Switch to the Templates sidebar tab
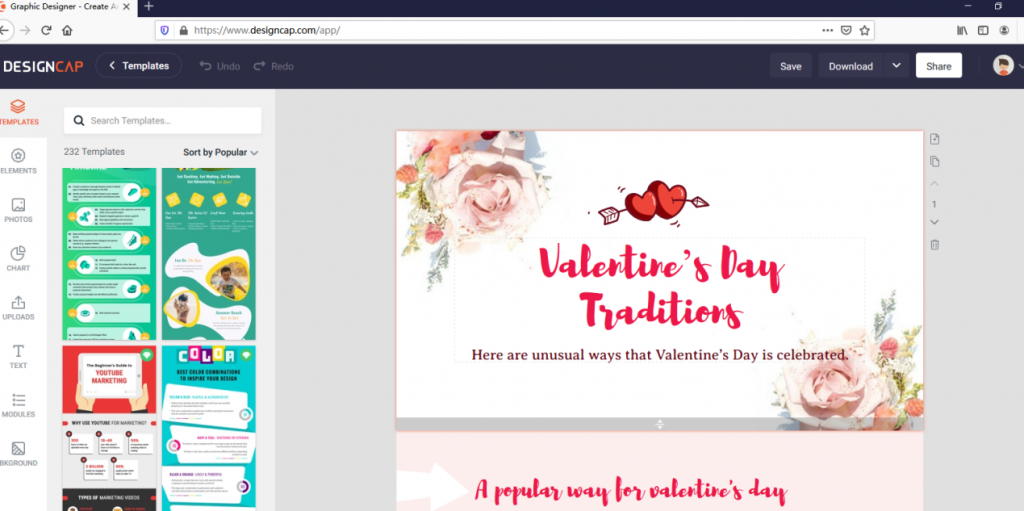 pos(18,111)
